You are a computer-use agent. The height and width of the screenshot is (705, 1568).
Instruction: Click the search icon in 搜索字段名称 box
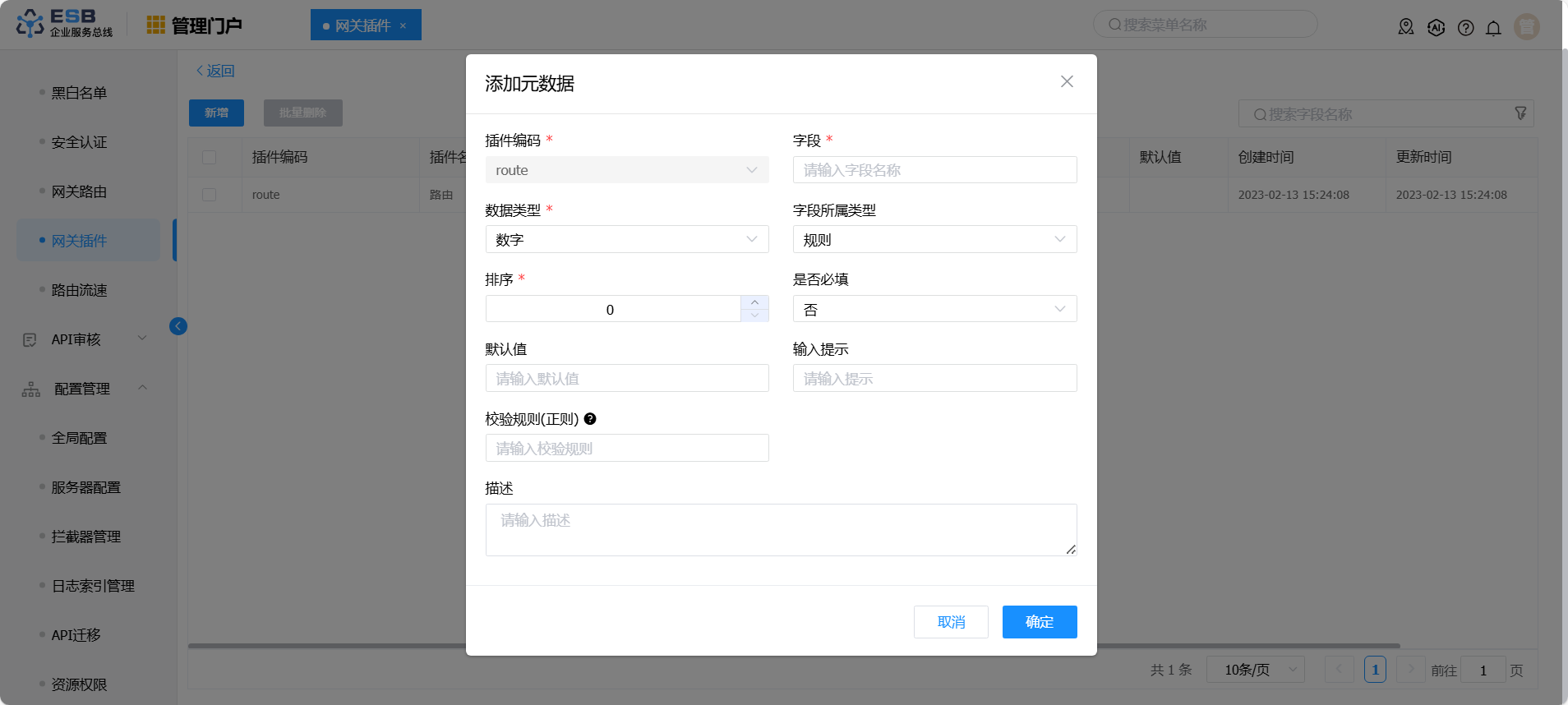[x=1260, y=114]
